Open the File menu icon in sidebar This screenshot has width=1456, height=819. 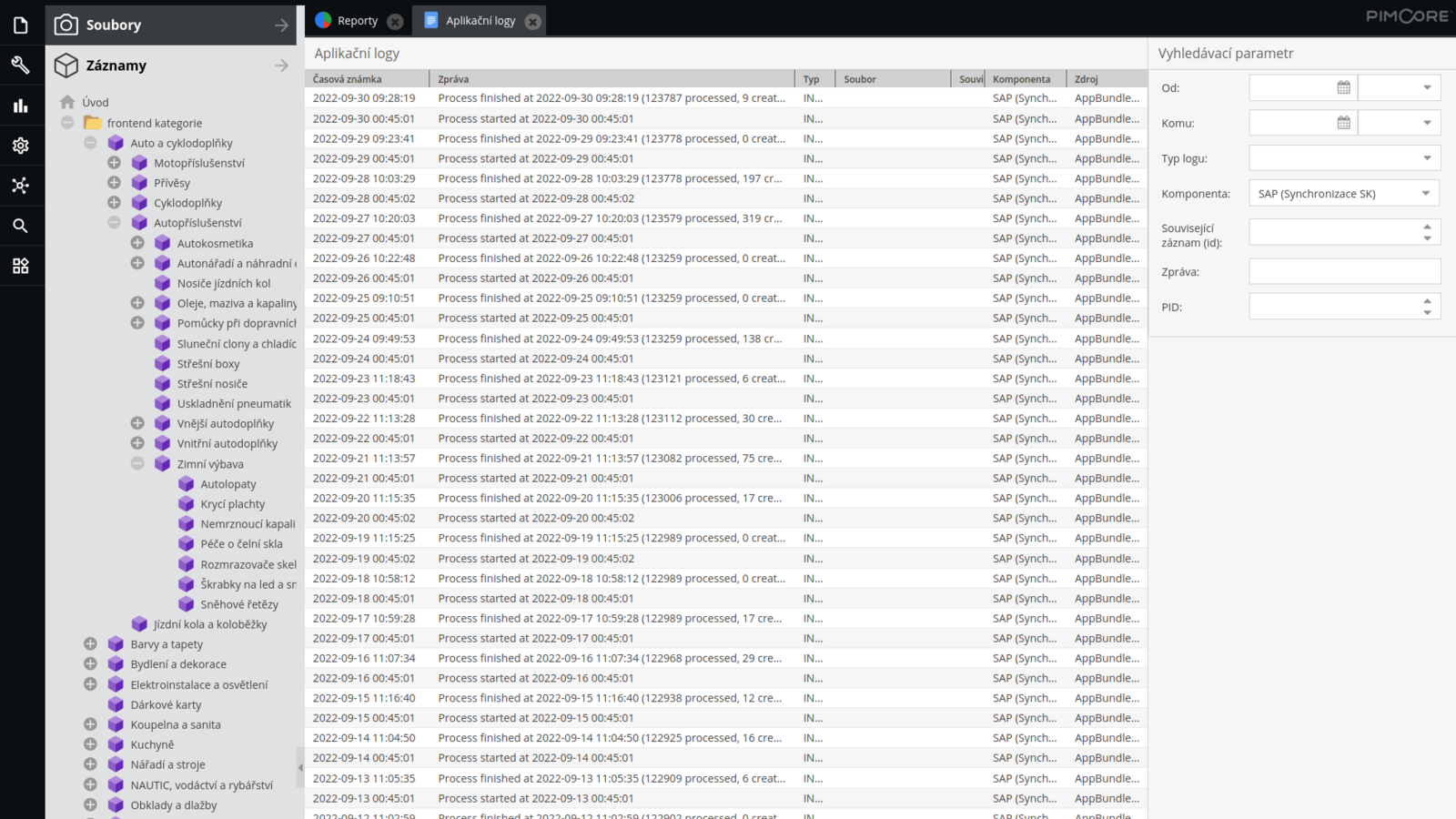tap(20, 25)
